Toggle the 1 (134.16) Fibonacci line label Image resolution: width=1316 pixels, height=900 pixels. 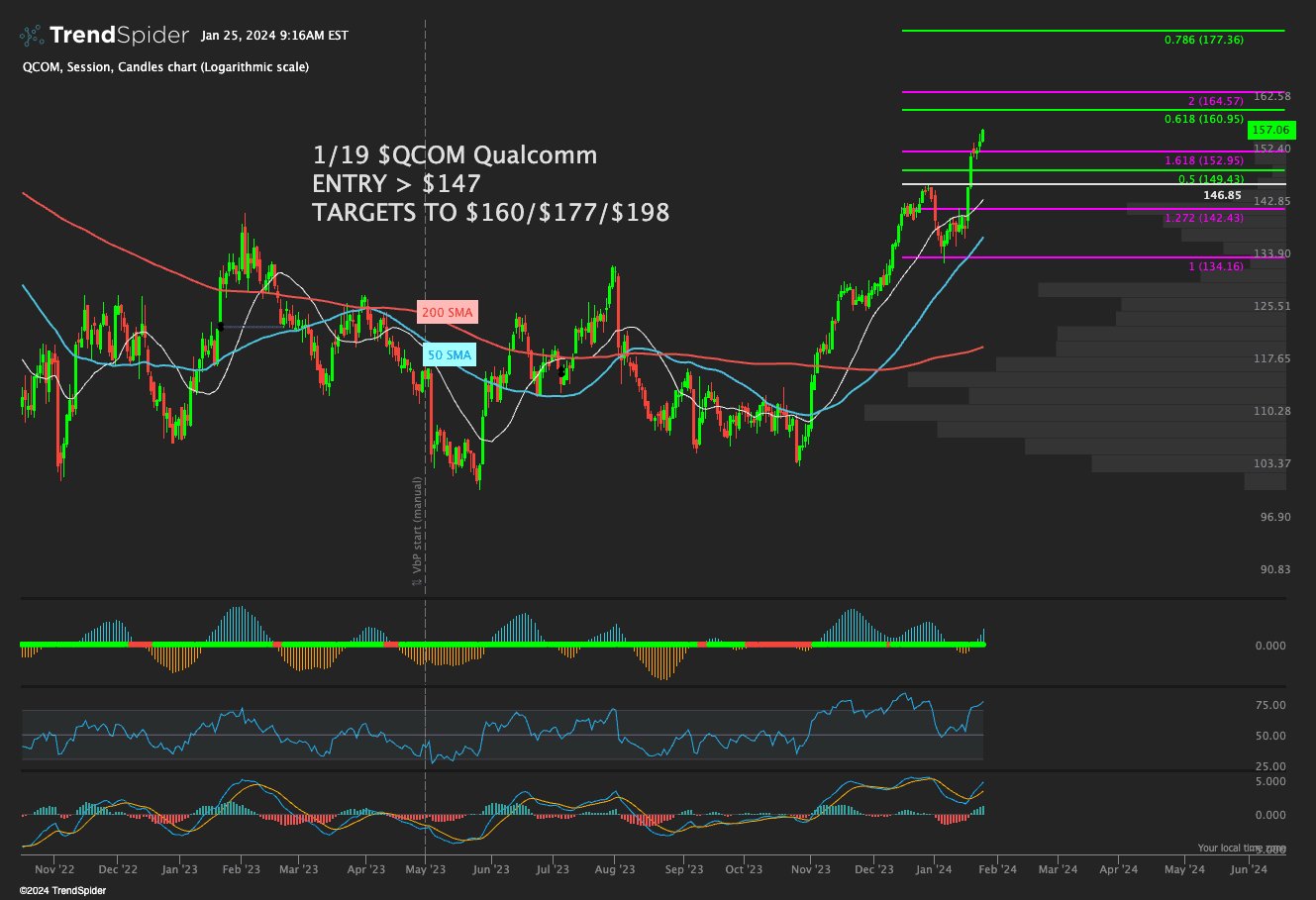pos(1215,266)
